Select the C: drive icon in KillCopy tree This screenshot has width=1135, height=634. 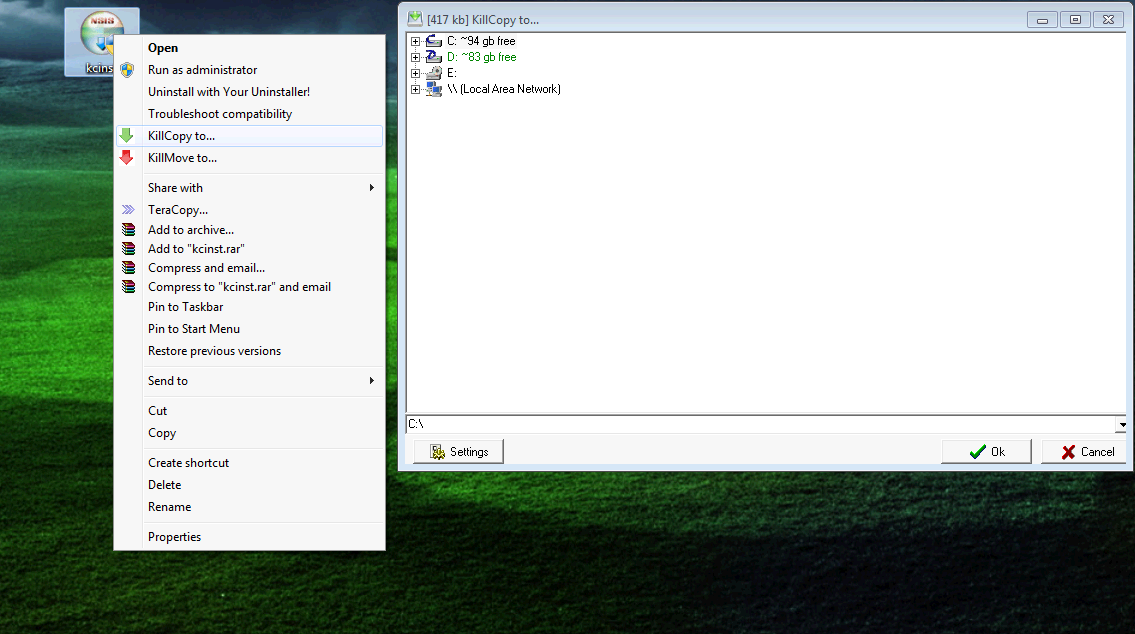click(434, 41)
